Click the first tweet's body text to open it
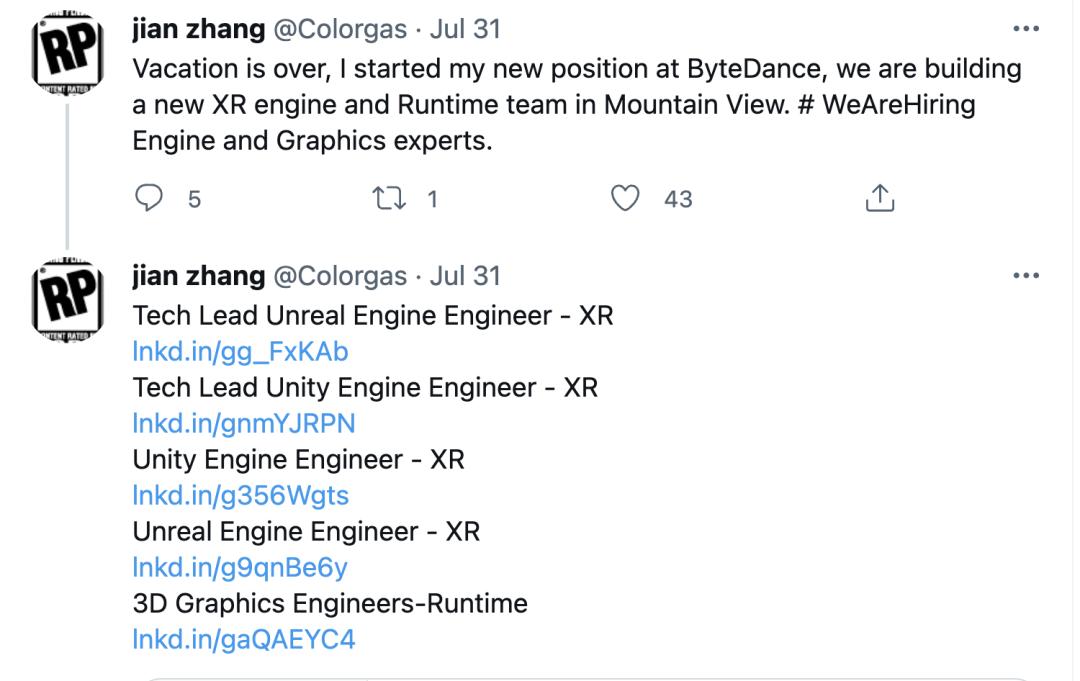Image resolution: width=1080 pixels, height=681 pixels. [x=560, y=105]
